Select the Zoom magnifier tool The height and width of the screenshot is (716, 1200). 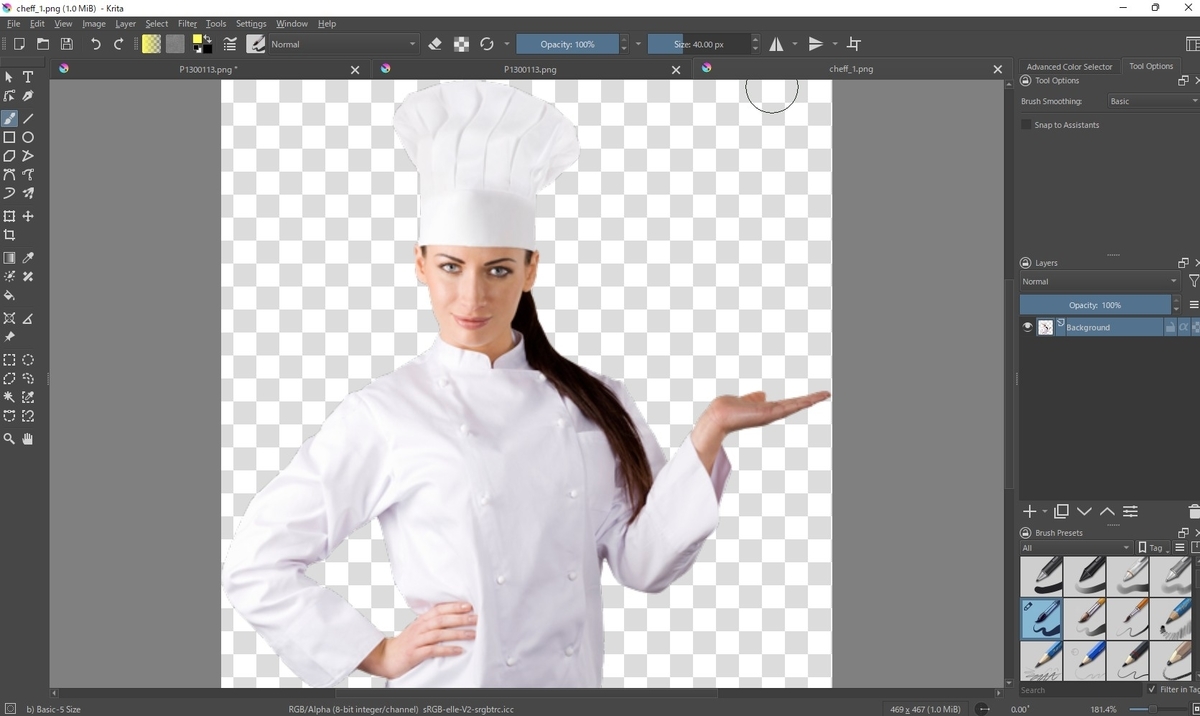tap(9, 438)
